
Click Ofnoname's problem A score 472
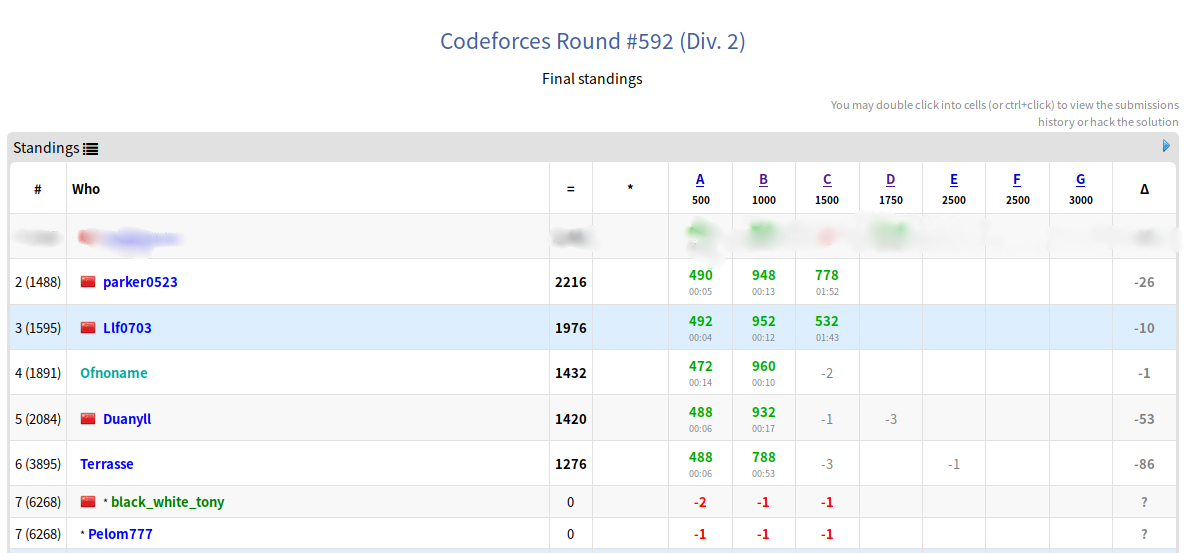(x=700, y=366)
